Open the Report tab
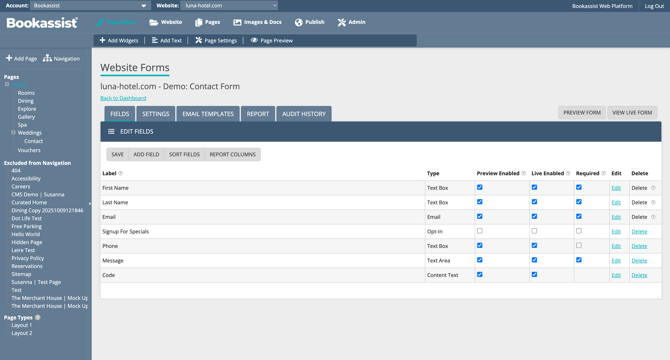 (x=258, y=114)
